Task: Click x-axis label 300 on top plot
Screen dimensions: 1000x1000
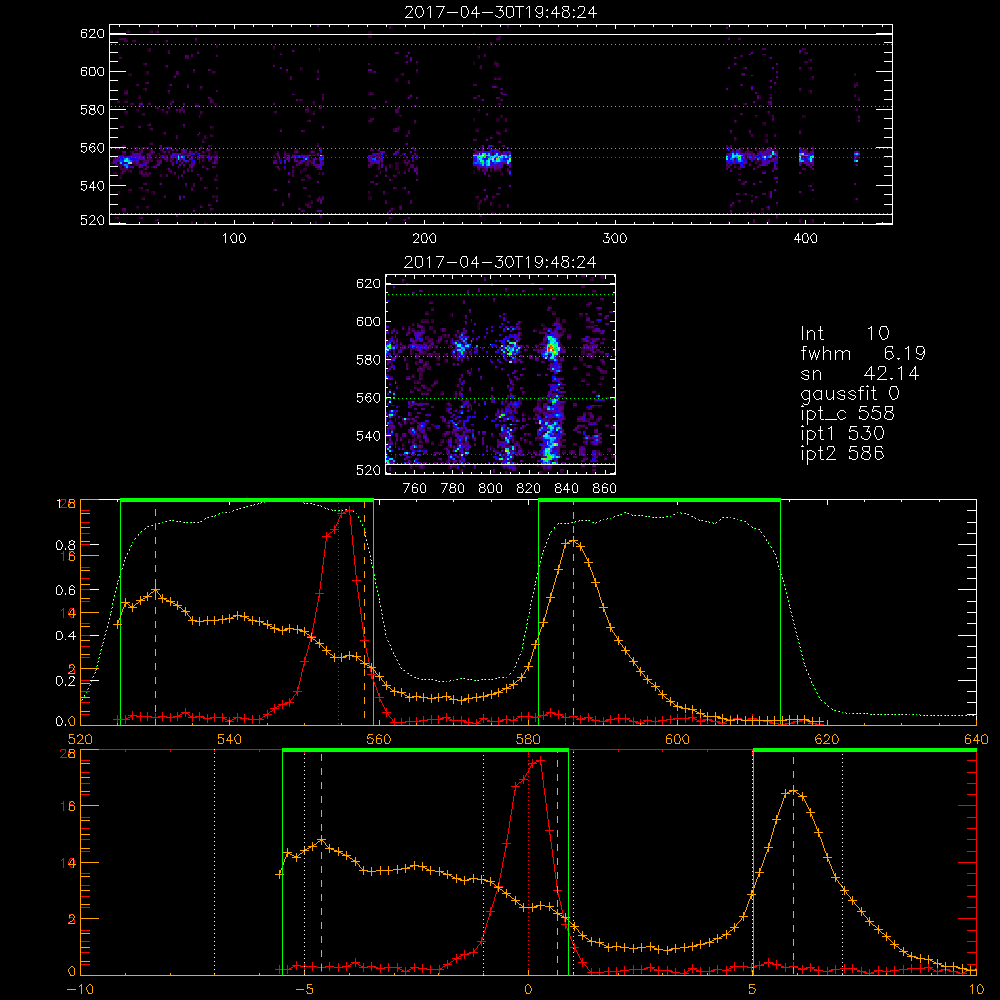Action: click(x=615, y=239)
